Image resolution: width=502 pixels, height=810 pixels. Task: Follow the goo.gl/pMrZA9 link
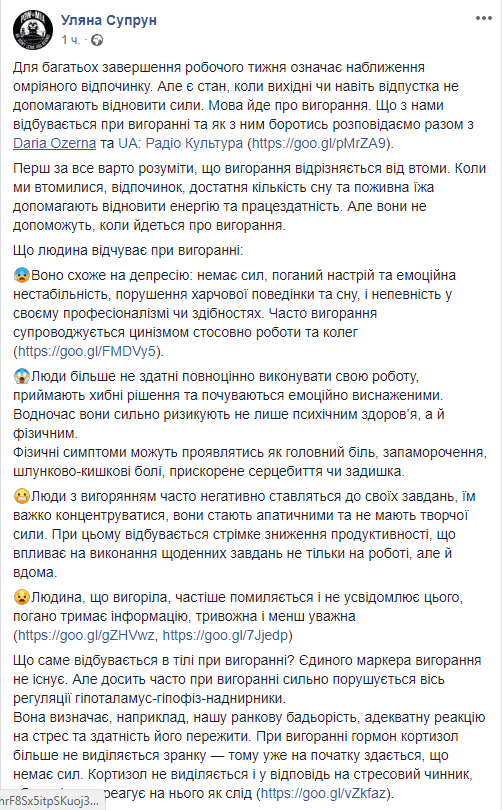coord(319,143)
